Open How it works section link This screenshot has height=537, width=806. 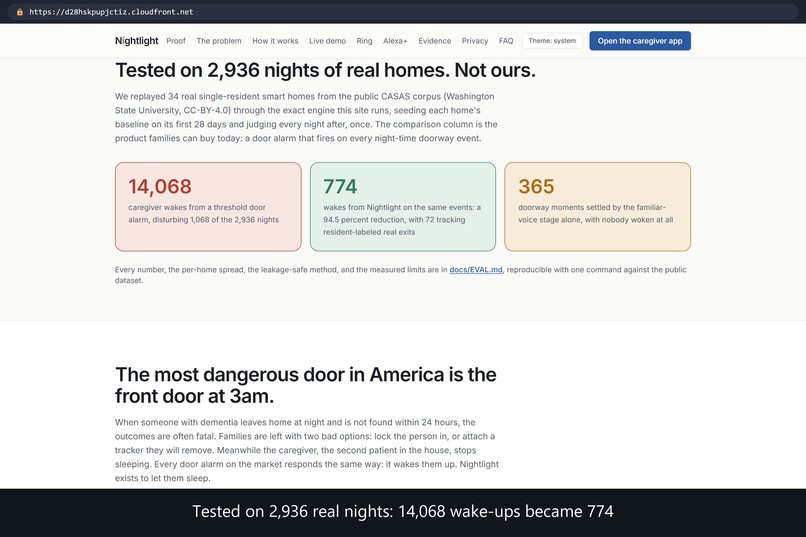coord(275,41)
